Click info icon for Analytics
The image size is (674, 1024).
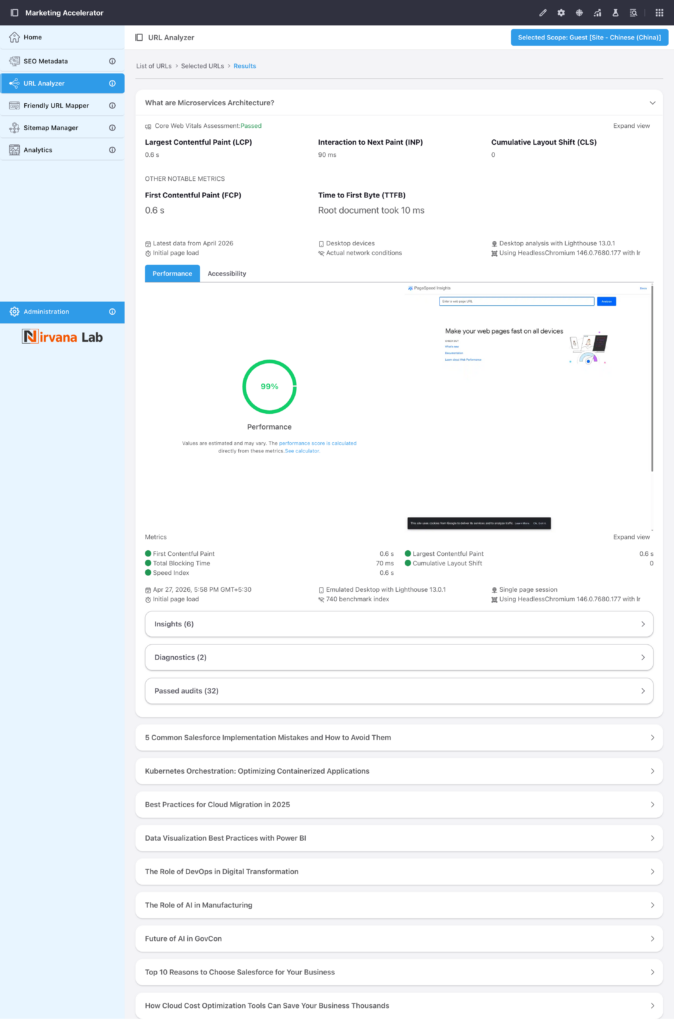112,150
